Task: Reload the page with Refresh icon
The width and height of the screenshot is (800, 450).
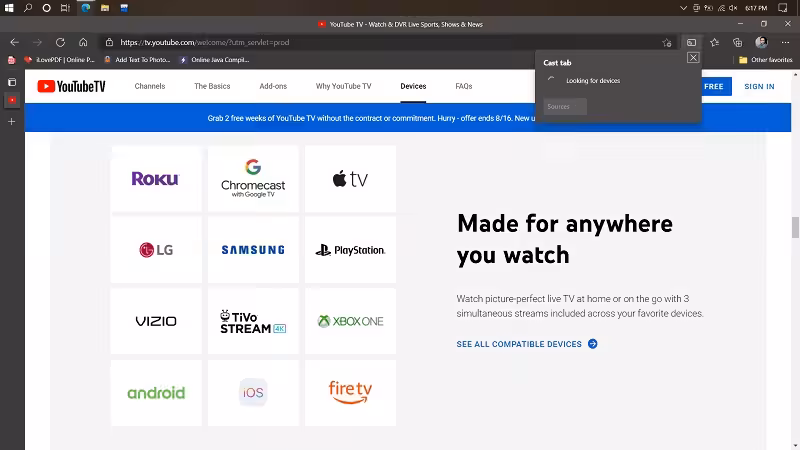Action: pos(60,42)
